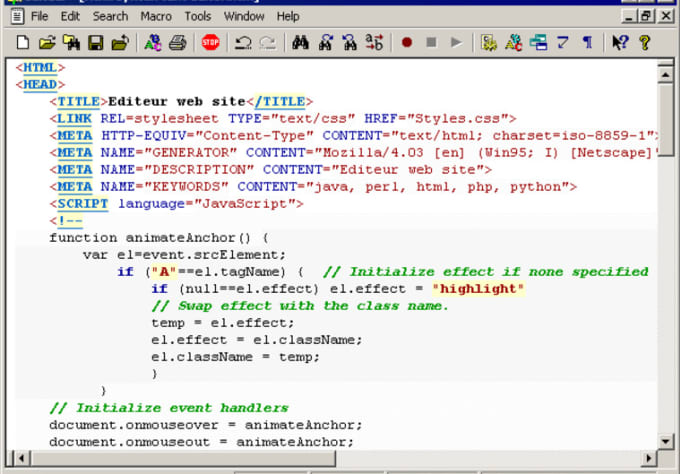Click the "DESCRIPTION" attribute value
This screenshot has width=680, height=474.
(x=199, y=170)
